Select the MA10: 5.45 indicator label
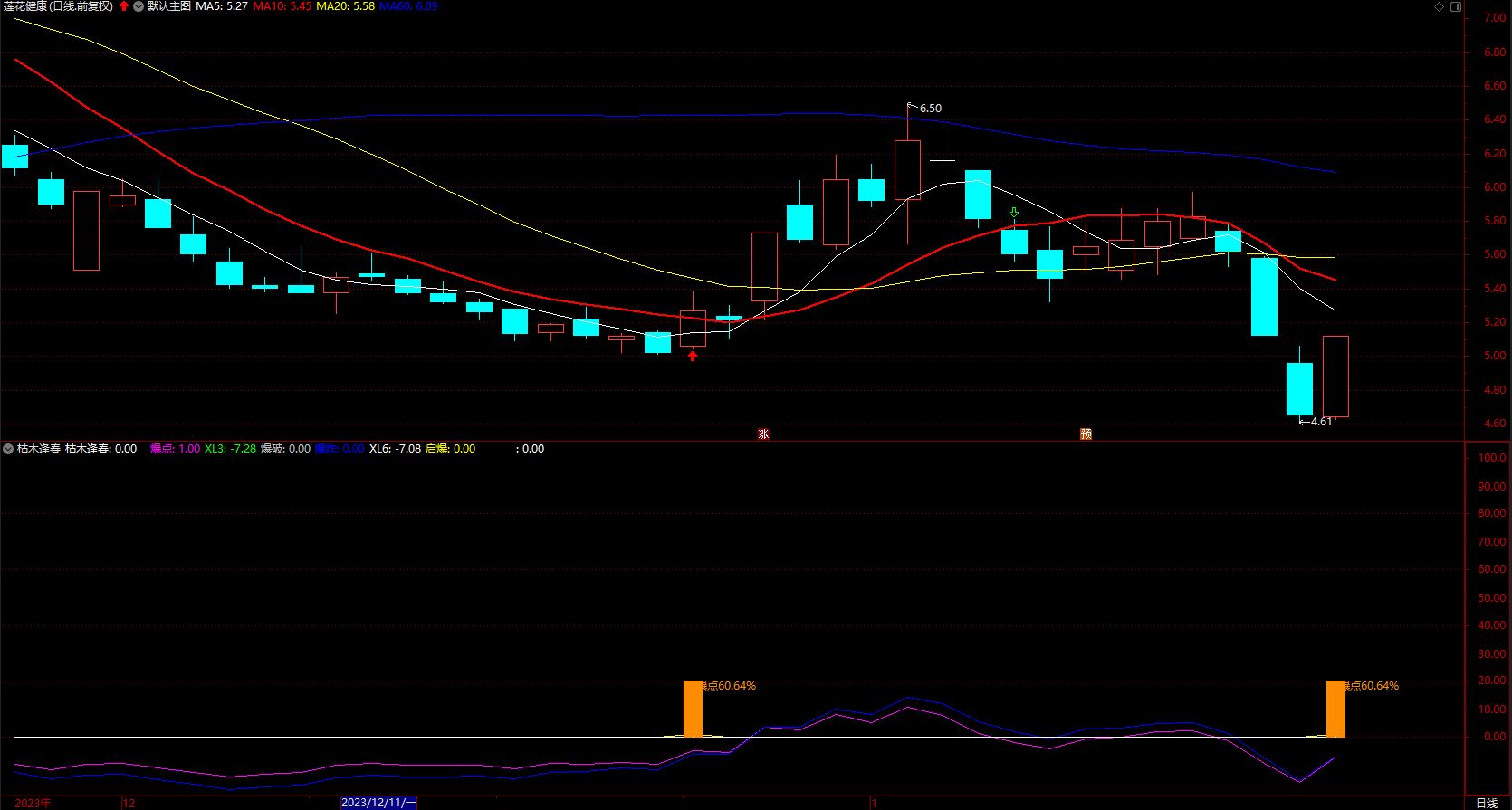 (282, 6)
